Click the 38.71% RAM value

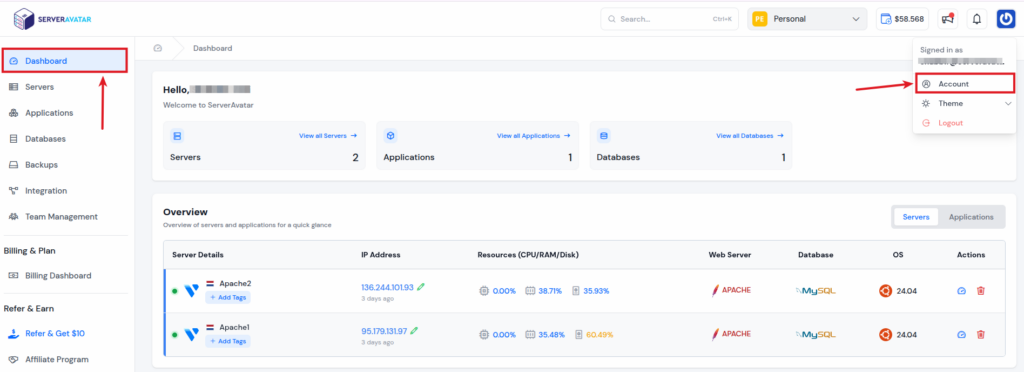550,291
